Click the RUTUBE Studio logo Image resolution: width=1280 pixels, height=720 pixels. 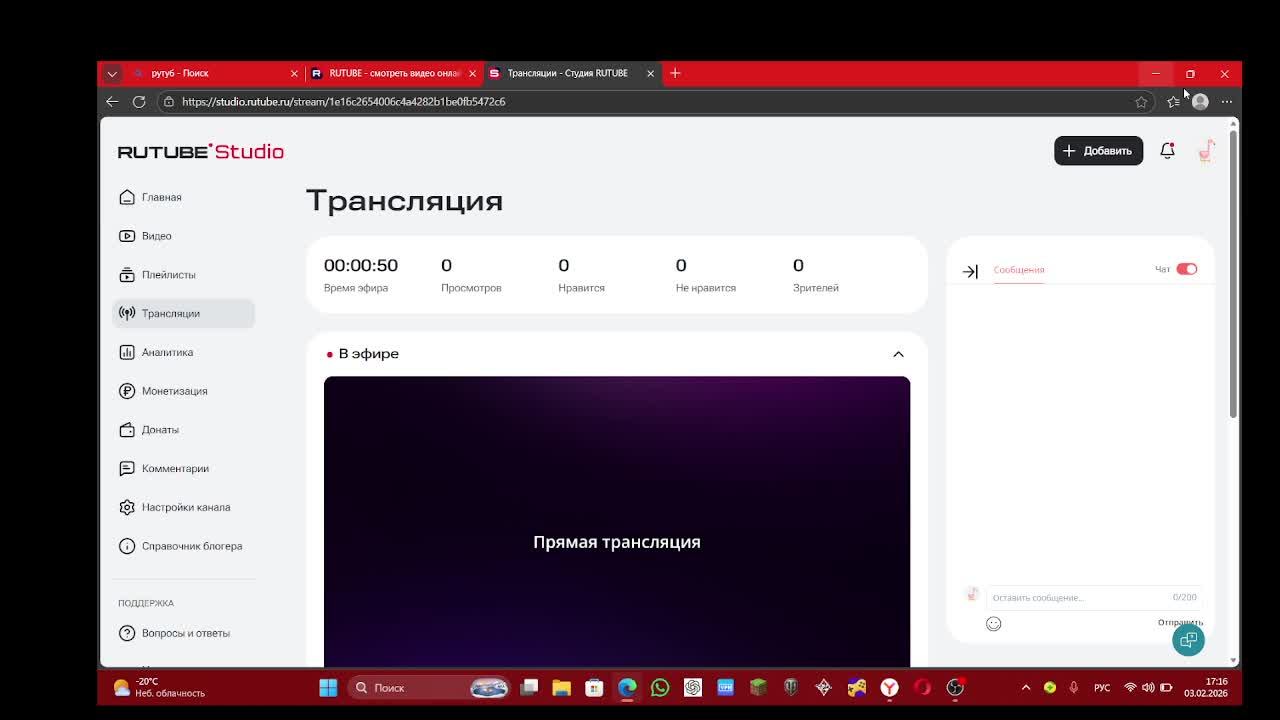(x=201, y=151)
